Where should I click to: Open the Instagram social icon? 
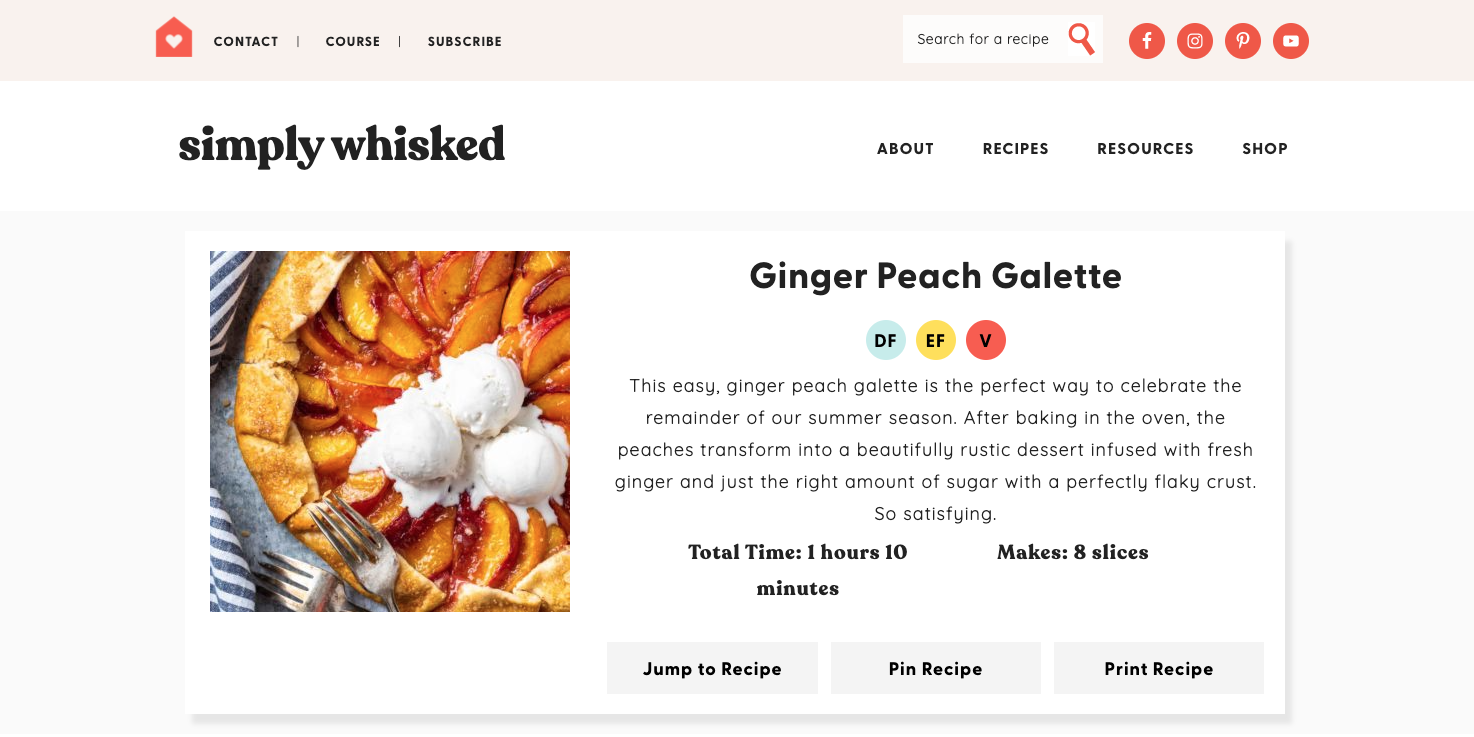point(1195,41)
